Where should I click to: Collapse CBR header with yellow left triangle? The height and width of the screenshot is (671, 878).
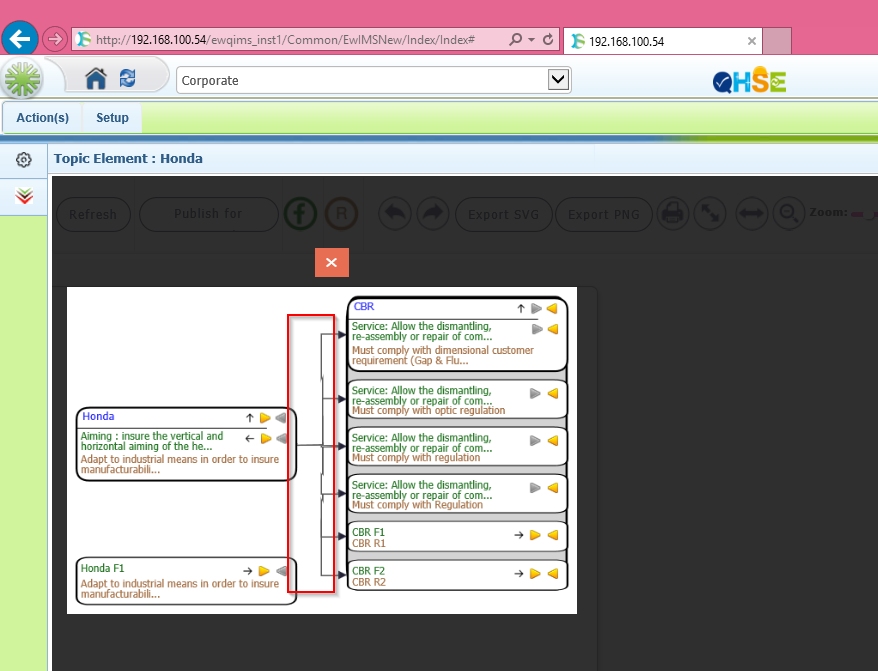click(x=552, y=309)
